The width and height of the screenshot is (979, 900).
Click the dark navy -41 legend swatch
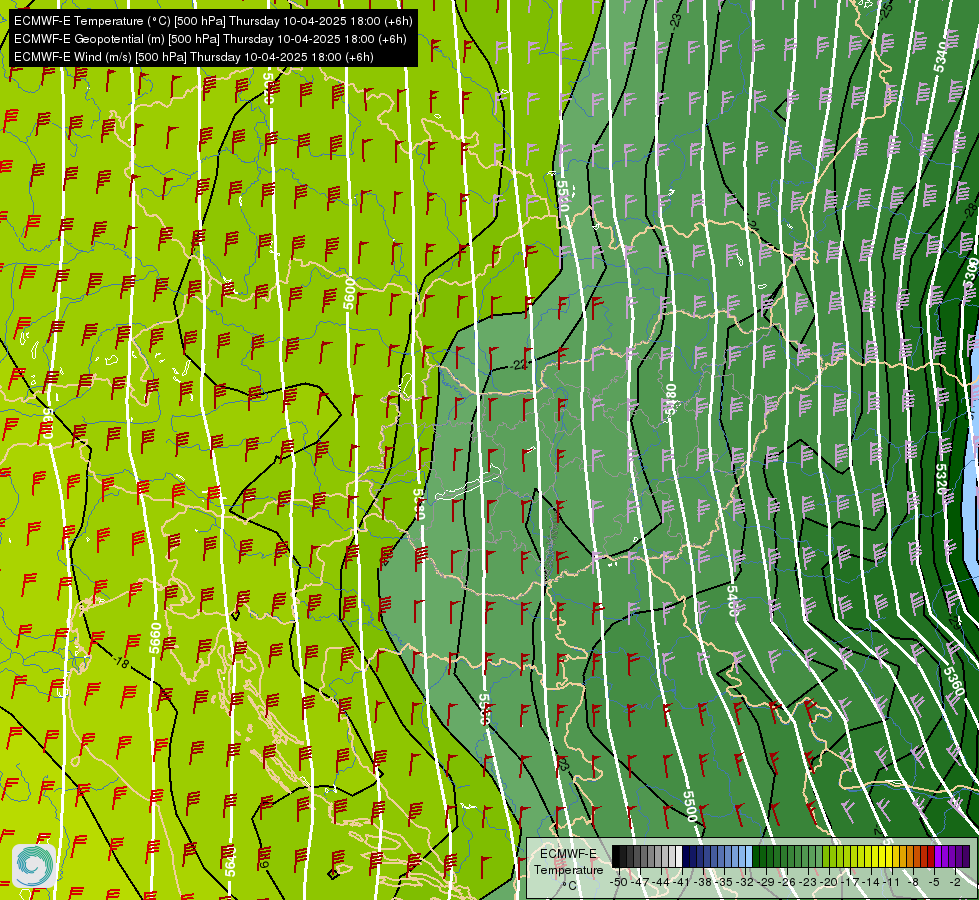(x=686, y=856)
